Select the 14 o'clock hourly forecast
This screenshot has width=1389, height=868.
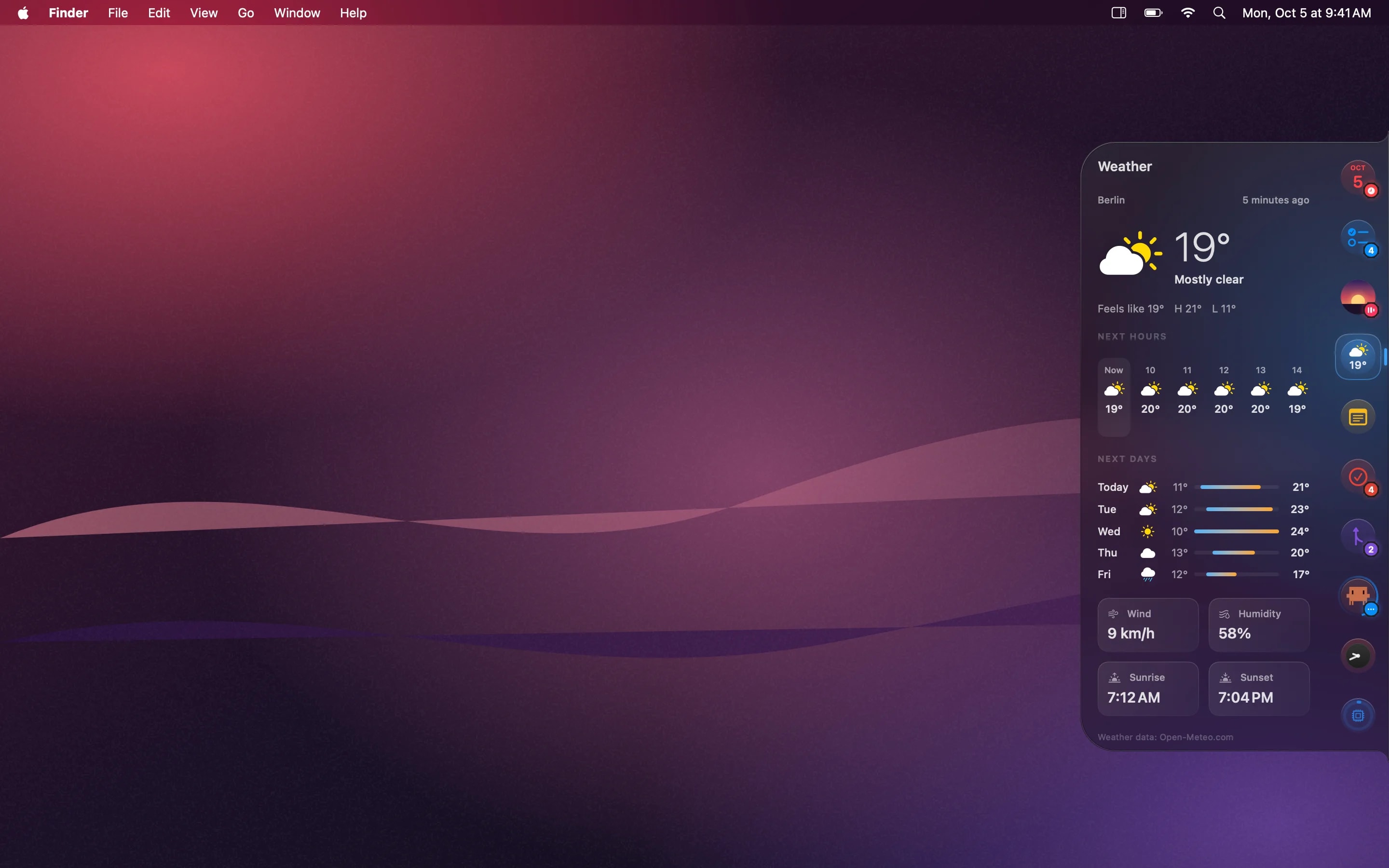(1297, 391)
